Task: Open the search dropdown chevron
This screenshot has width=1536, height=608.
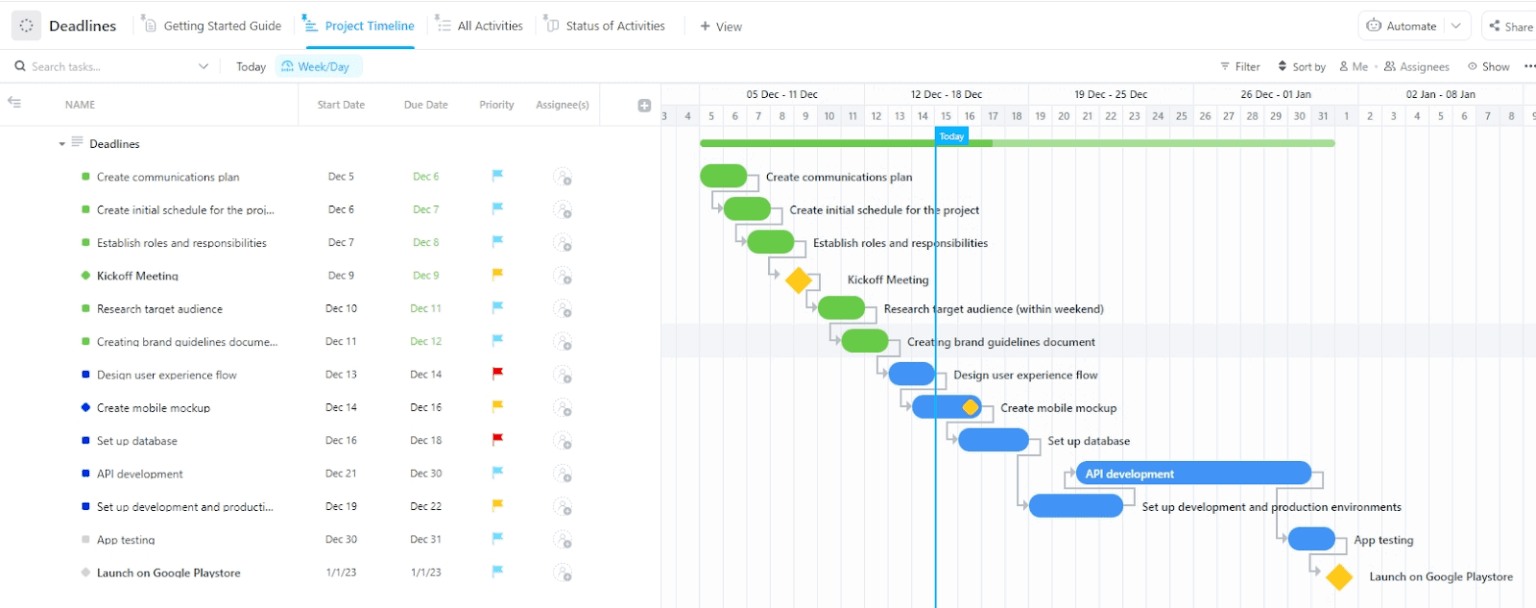Action: click(x=203, y=65)
